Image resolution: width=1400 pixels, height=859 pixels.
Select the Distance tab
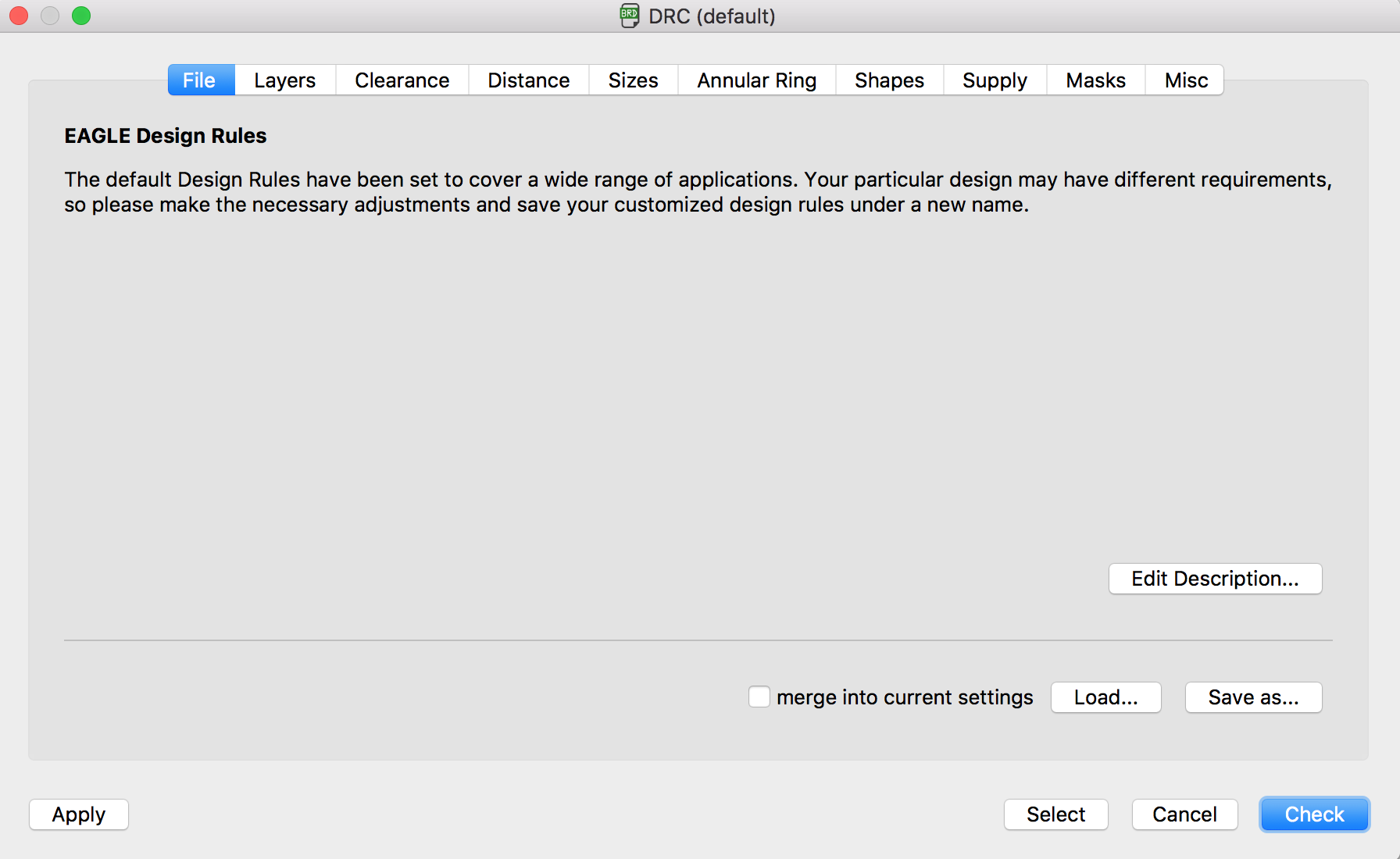[529, 80]
